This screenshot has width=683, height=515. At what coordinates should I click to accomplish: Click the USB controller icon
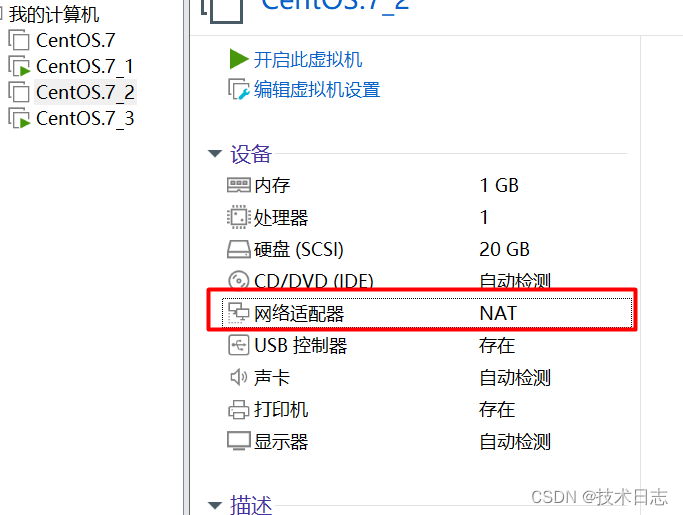239,345
